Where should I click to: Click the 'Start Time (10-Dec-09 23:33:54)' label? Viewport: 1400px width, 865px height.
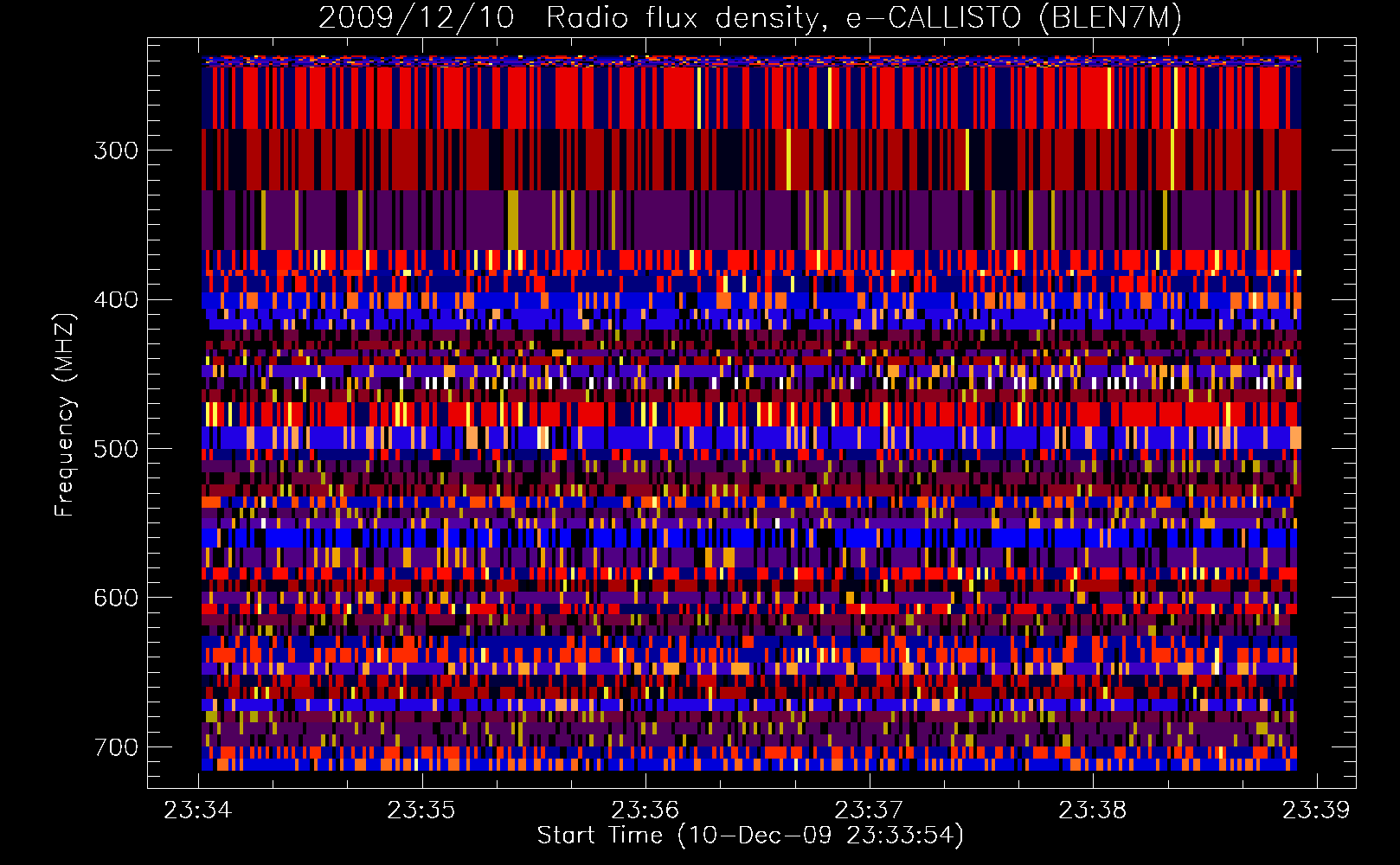coord(750,836)
